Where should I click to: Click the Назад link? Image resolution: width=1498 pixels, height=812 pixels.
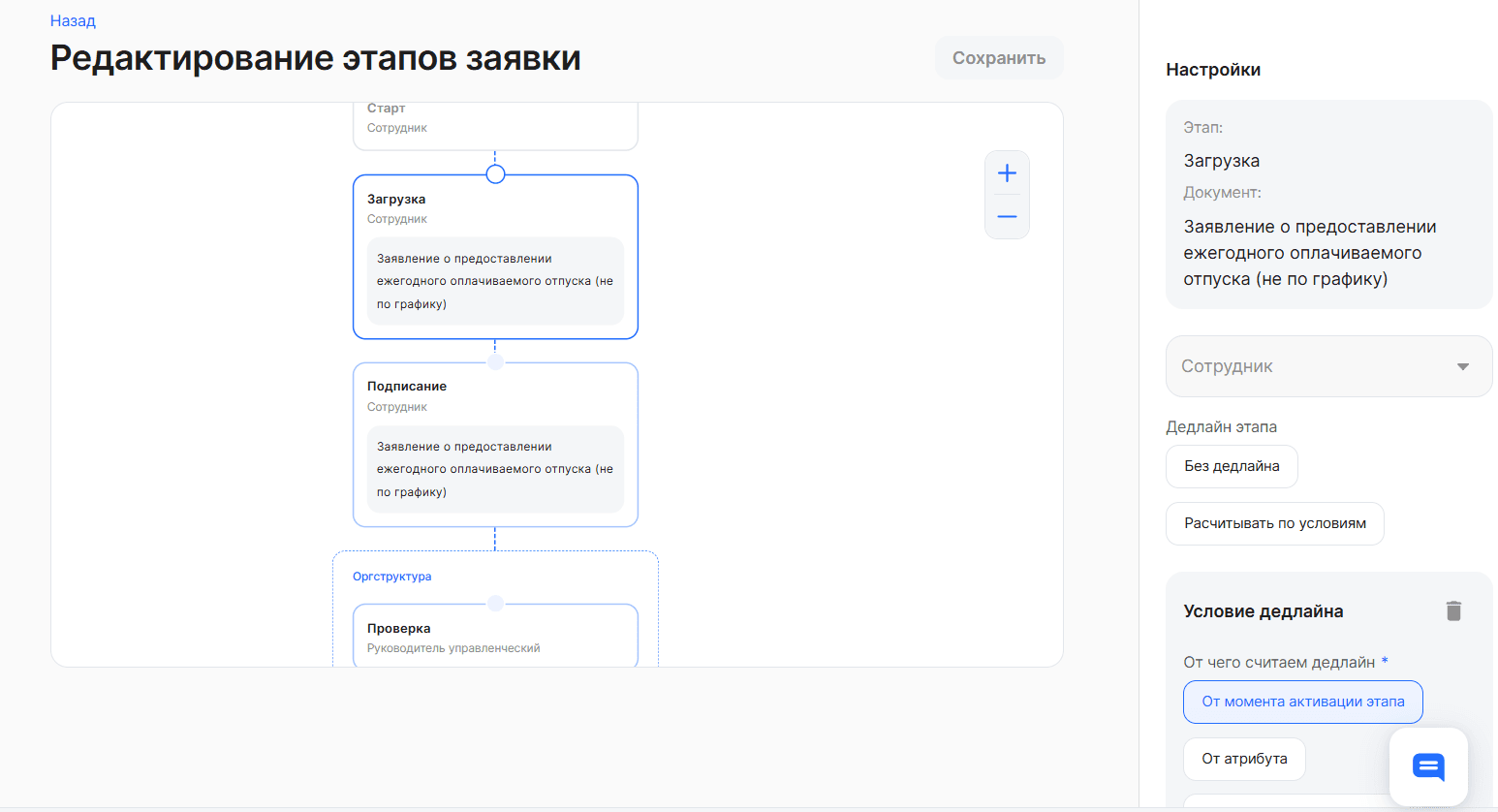[73, 20]
